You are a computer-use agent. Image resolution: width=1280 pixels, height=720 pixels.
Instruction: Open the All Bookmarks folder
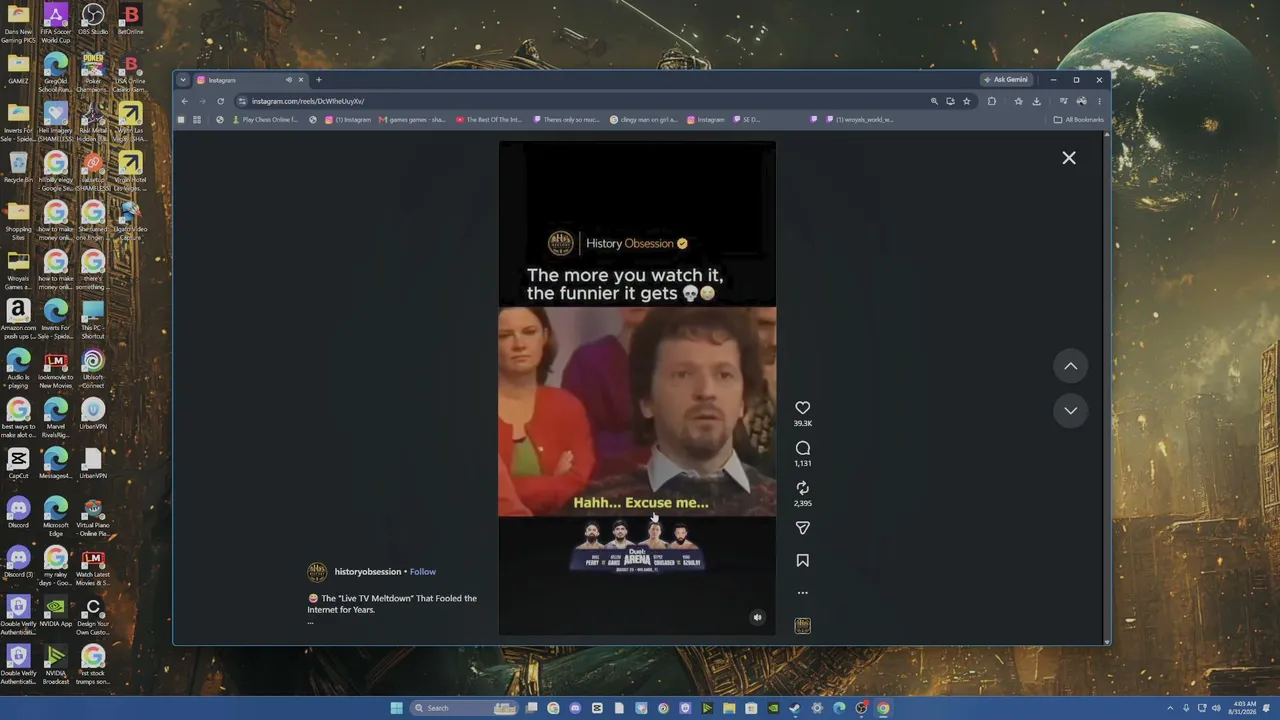(1079, 120)
